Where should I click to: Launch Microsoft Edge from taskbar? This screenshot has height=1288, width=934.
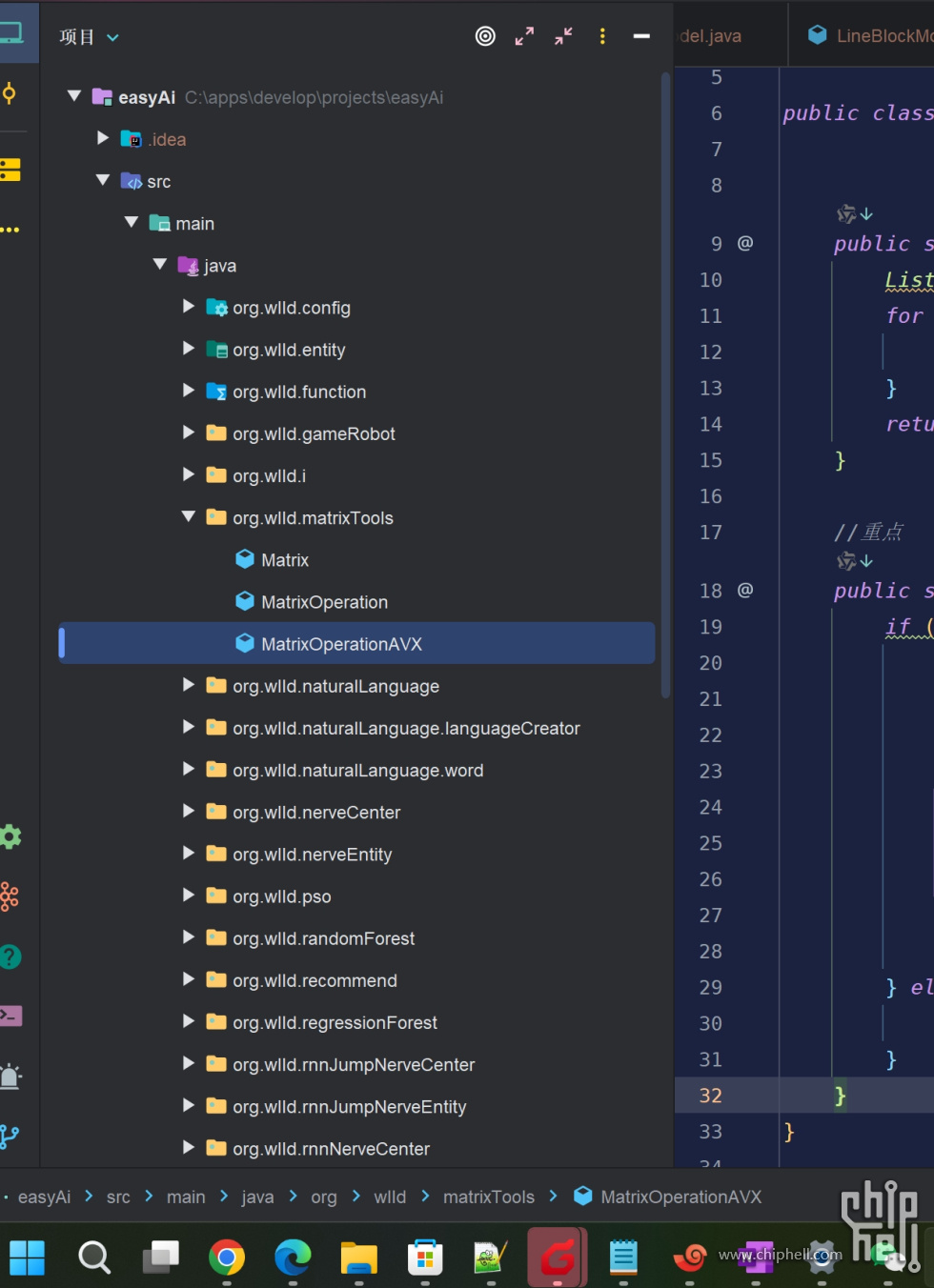coord(293,1258)
